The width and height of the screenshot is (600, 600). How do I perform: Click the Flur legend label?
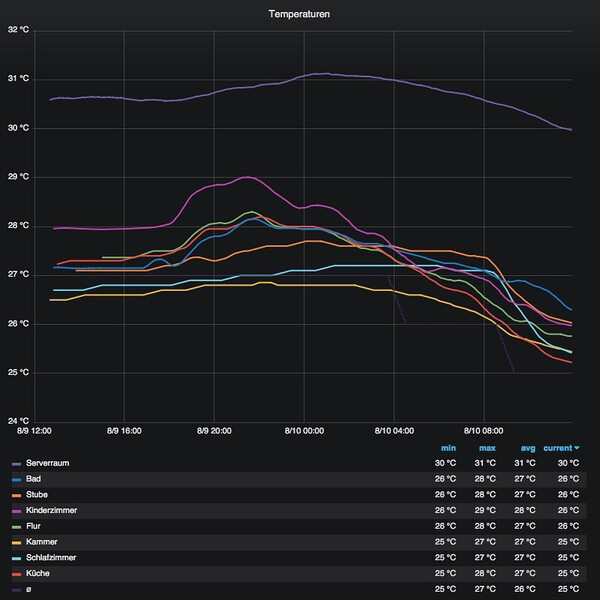pos(33,526)
